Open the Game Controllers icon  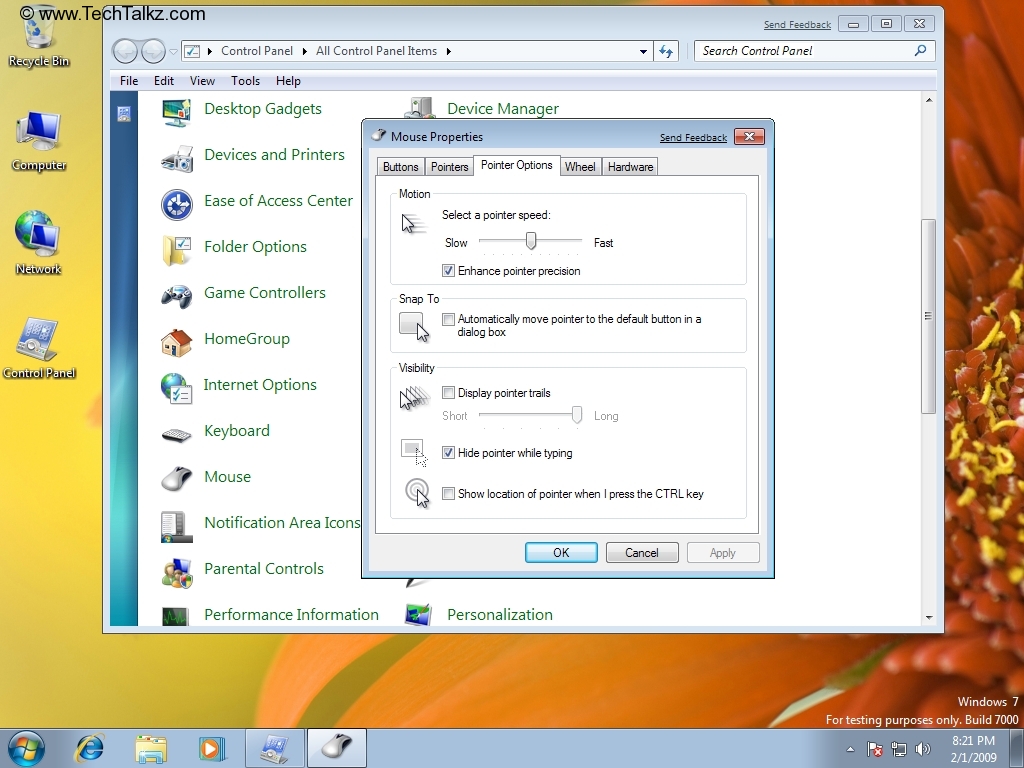(265, 293)
